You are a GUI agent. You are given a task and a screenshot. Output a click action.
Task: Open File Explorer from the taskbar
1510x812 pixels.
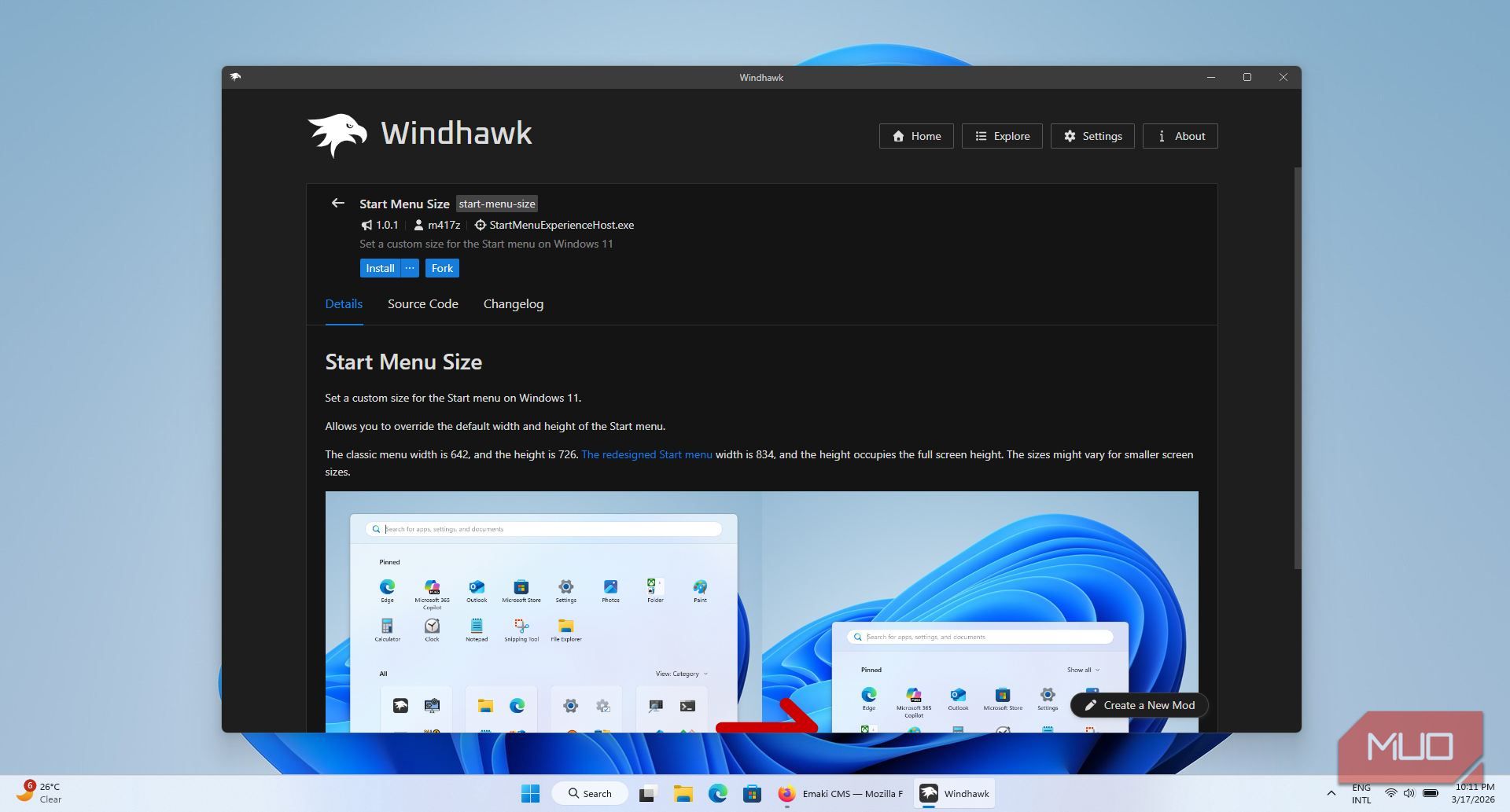(x=683, y=793)
